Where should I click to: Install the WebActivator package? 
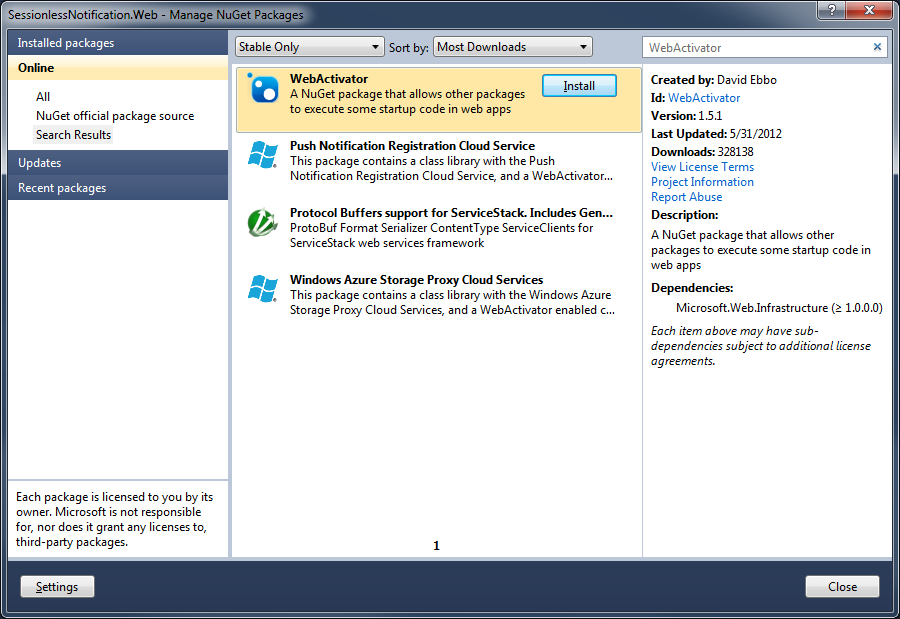coord(579,86)
